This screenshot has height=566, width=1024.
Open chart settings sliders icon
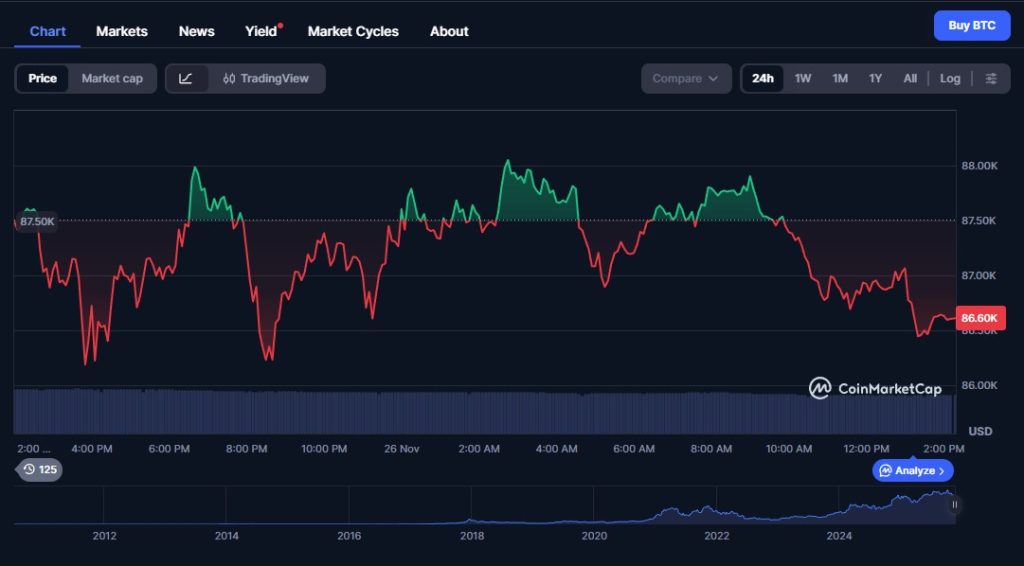pos(991,78)
